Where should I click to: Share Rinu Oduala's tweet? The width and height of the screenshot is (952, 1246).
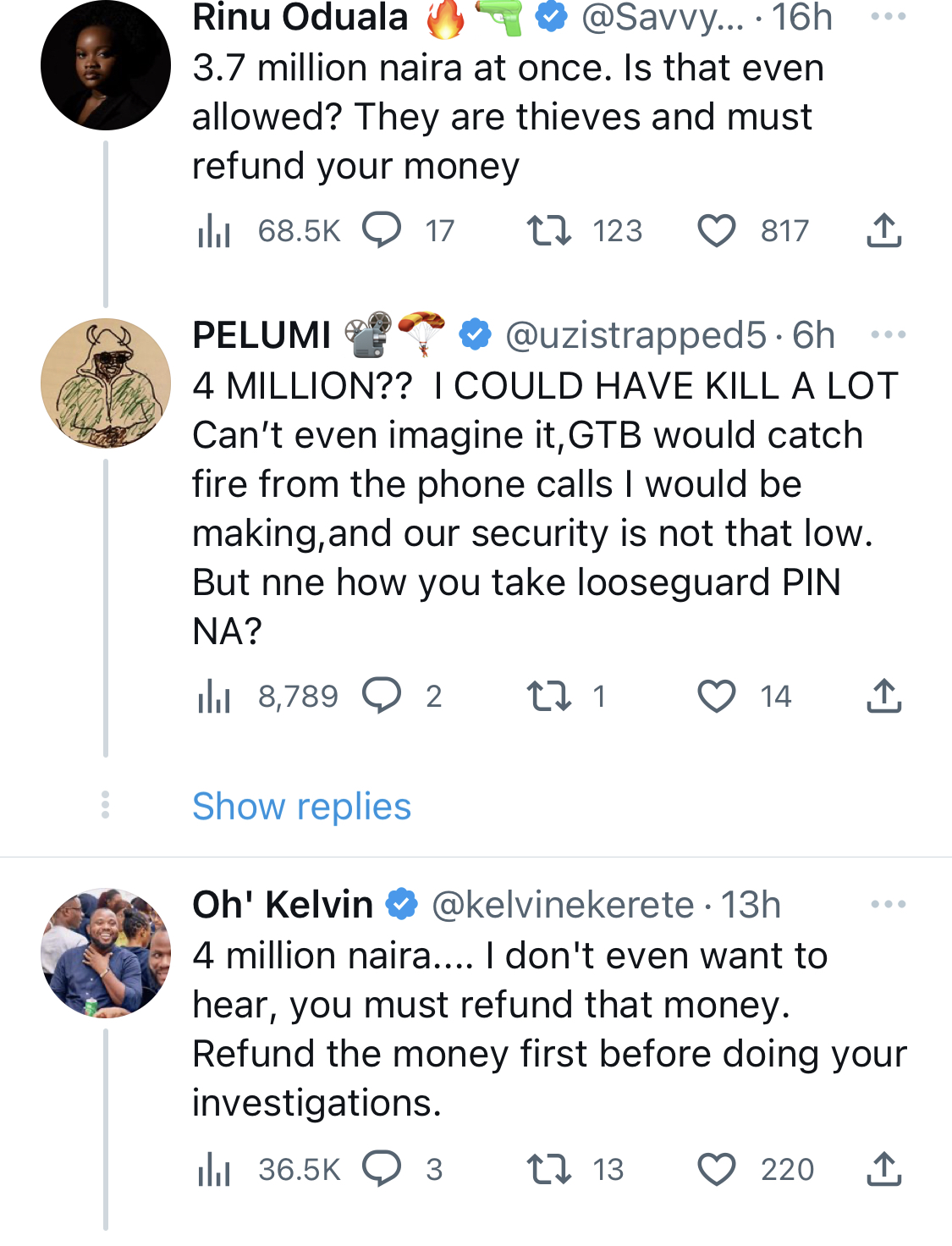pyautogui.click(x=883, y=230)
